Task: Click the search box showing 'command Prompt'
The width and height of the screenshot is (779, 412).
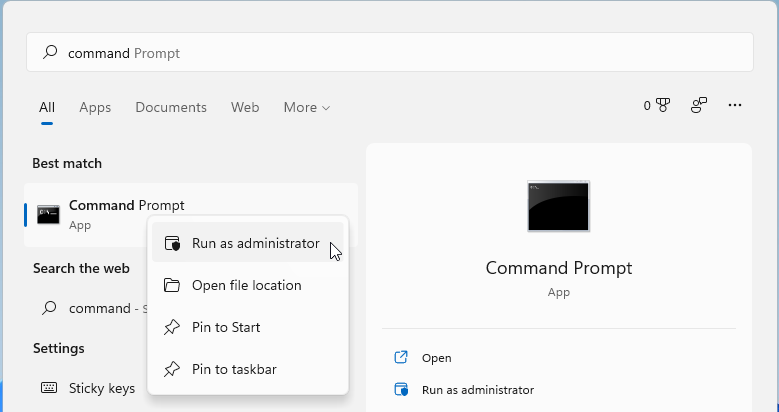Action: pos(390,52)
